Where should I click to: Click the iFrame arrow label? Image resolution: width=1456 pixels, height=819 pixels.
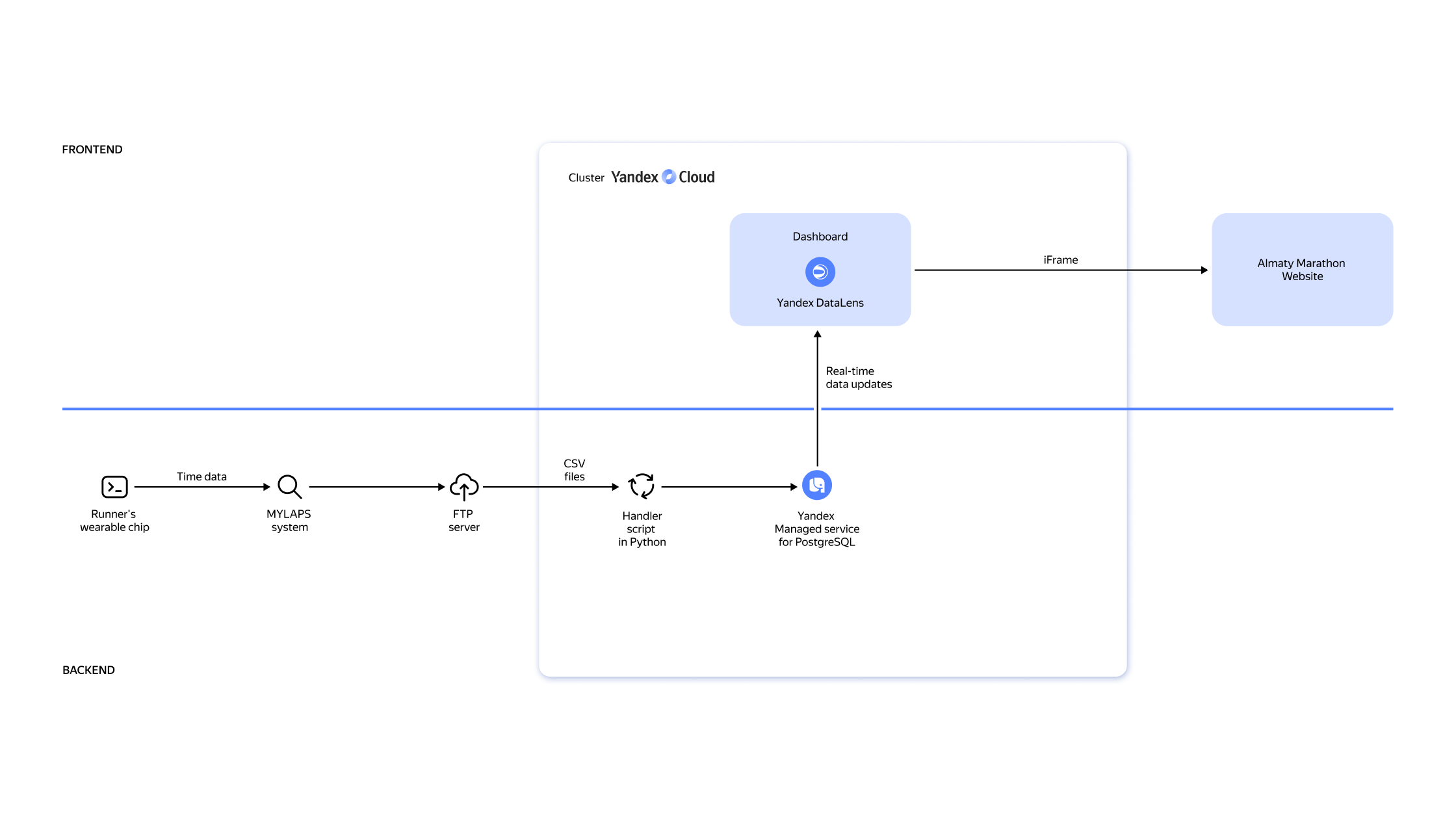click(1060, 260)
